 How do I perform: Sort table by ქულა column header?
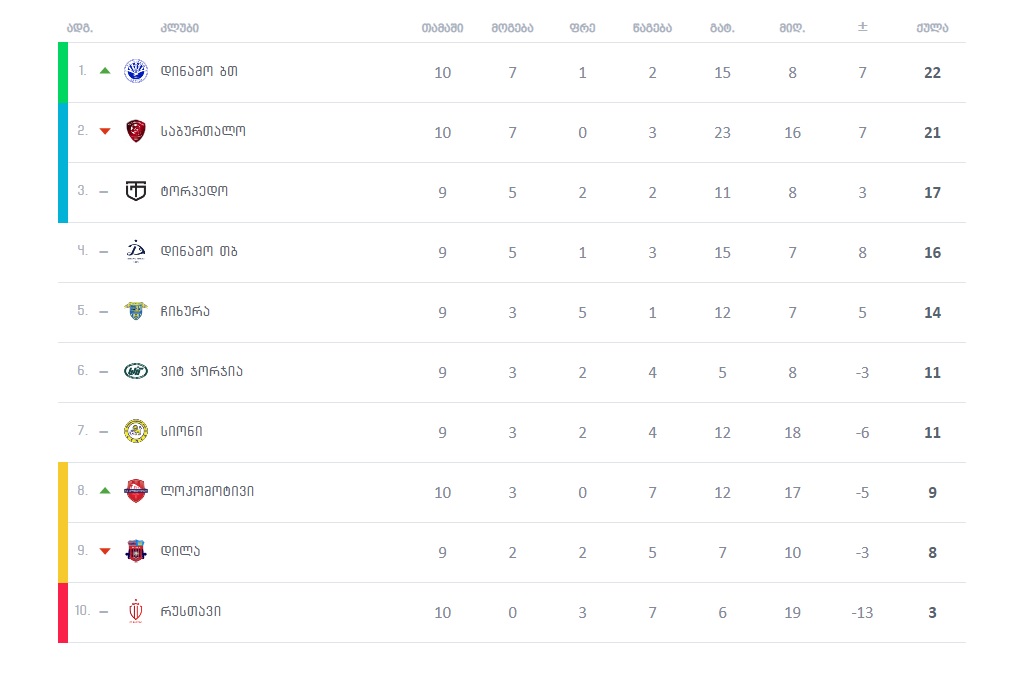pyautogui.click(x=932, y=28)
